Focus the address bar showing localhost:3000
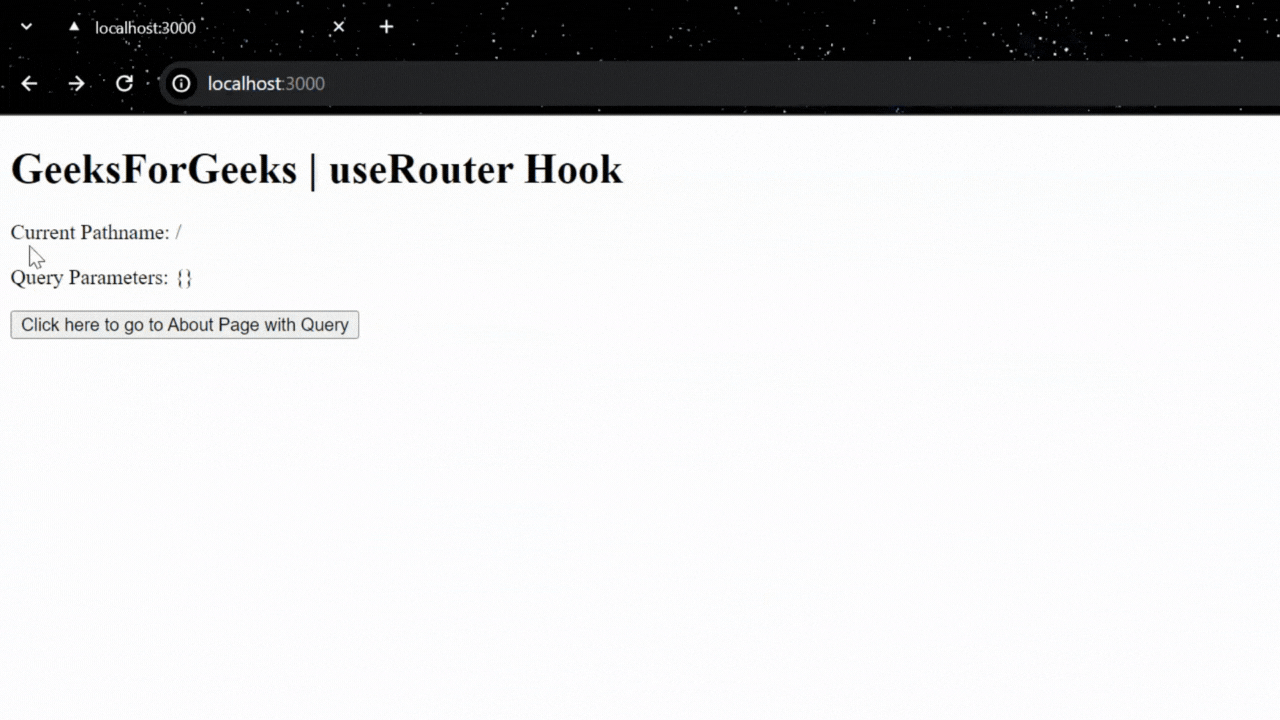This screenshot has width=1280, height=720. [x=720, y=84]
